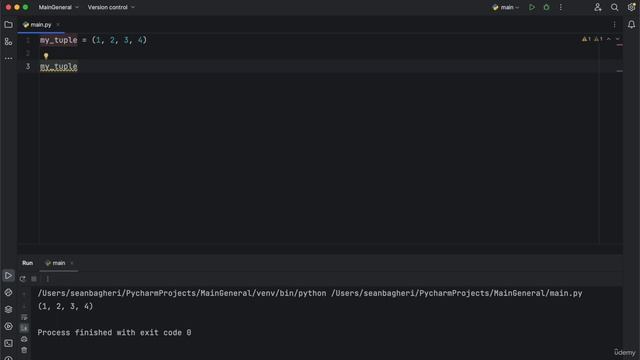This screenshot has width=640, height=360.
Task: Start debugging with the green bug icon
Action: (x=546, y=7)
